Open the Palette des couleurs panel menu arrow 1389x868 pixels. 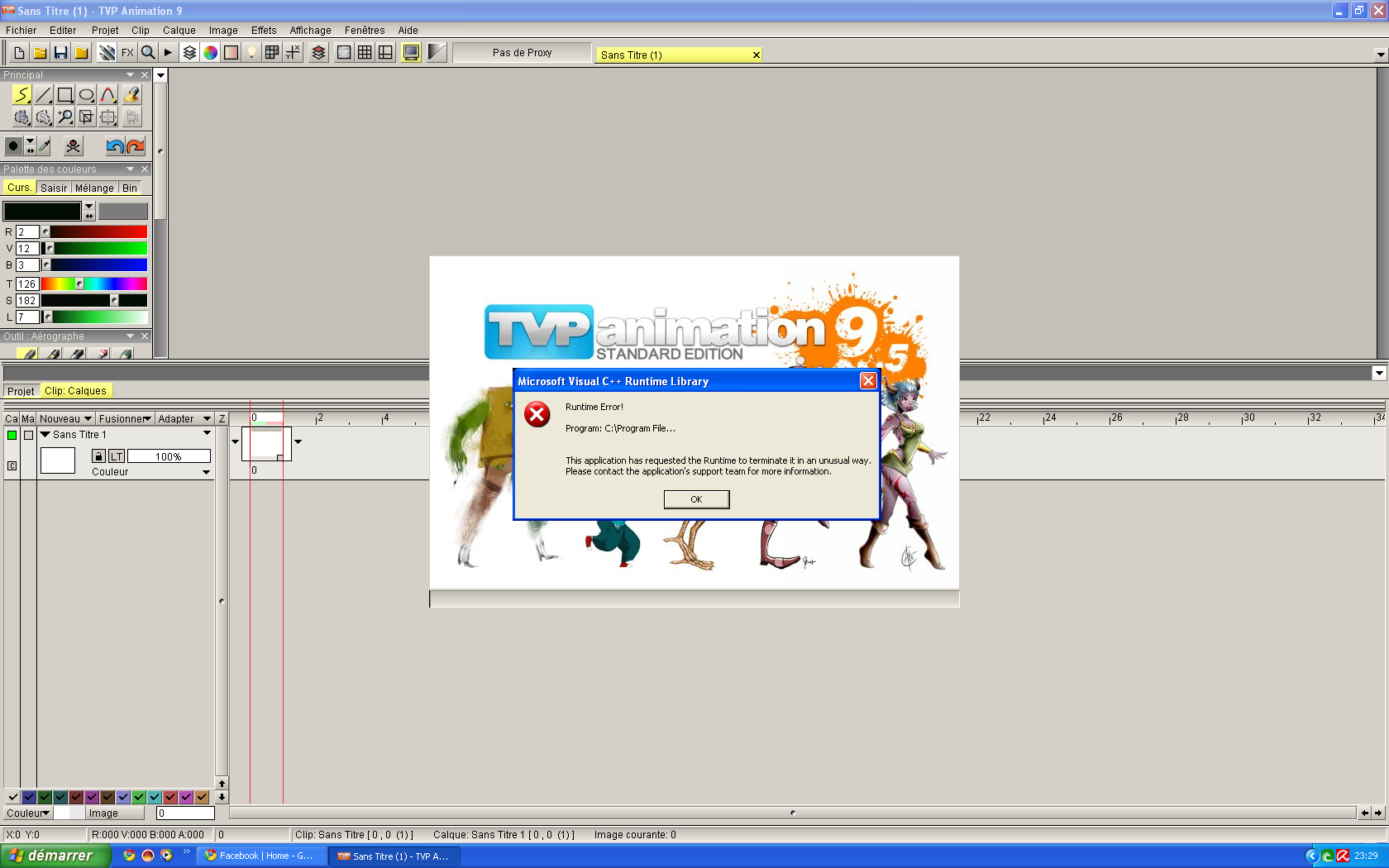pos(130,169)
